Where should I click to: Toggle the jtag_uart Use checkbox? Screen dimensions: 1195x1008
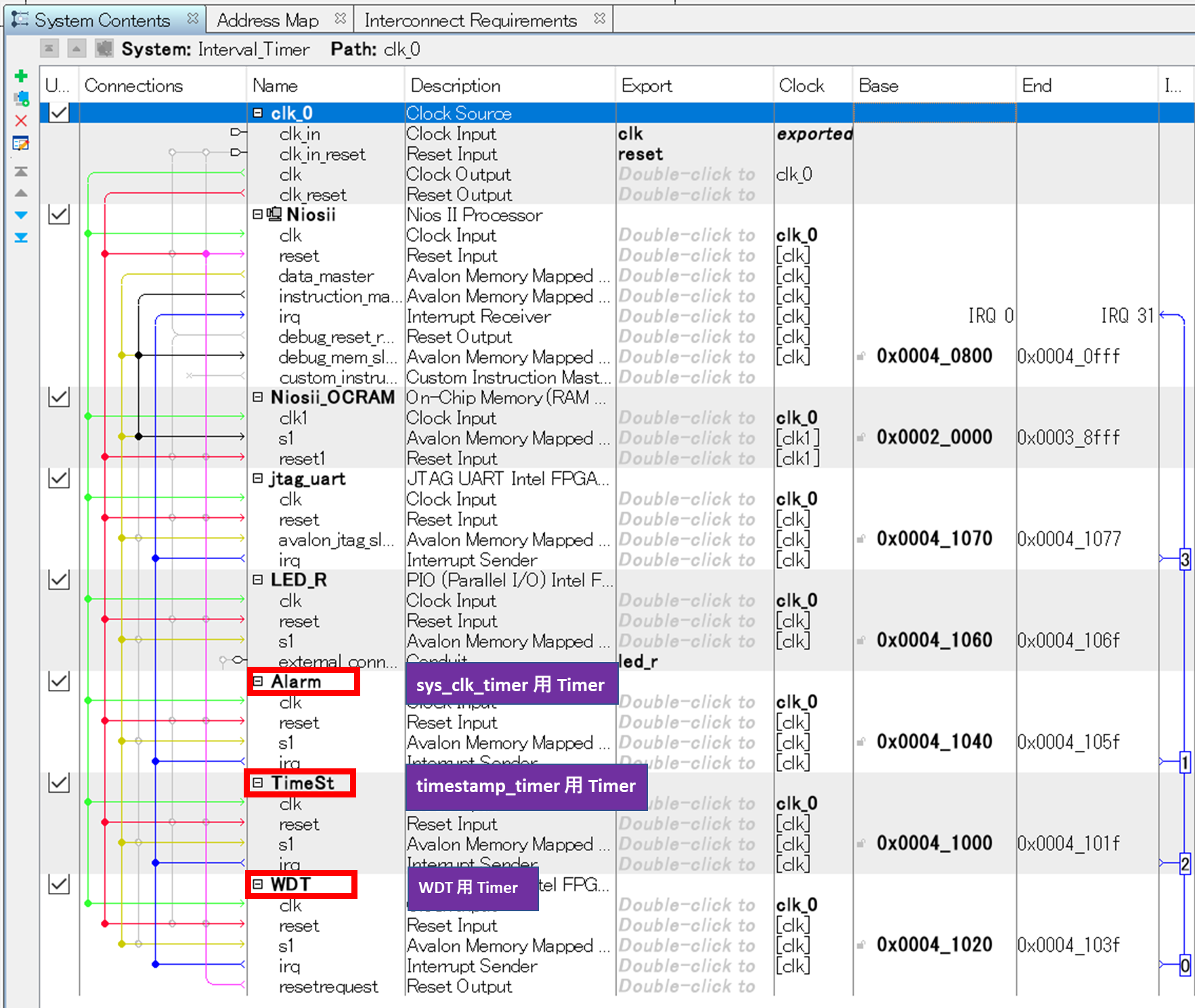(x=59, y=479)
